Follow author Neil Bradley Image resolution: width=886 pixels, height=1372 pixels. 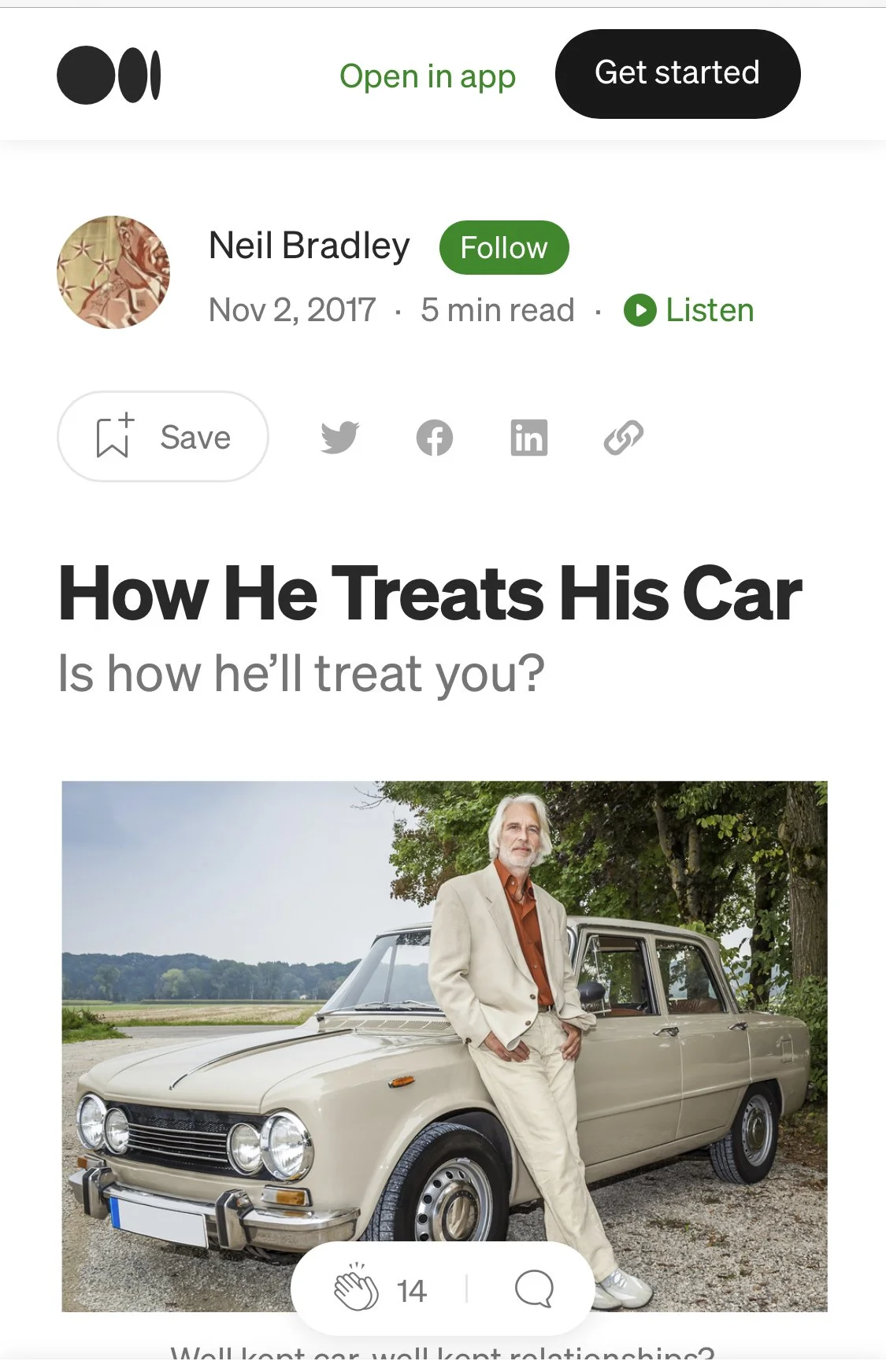pos(504,247)
